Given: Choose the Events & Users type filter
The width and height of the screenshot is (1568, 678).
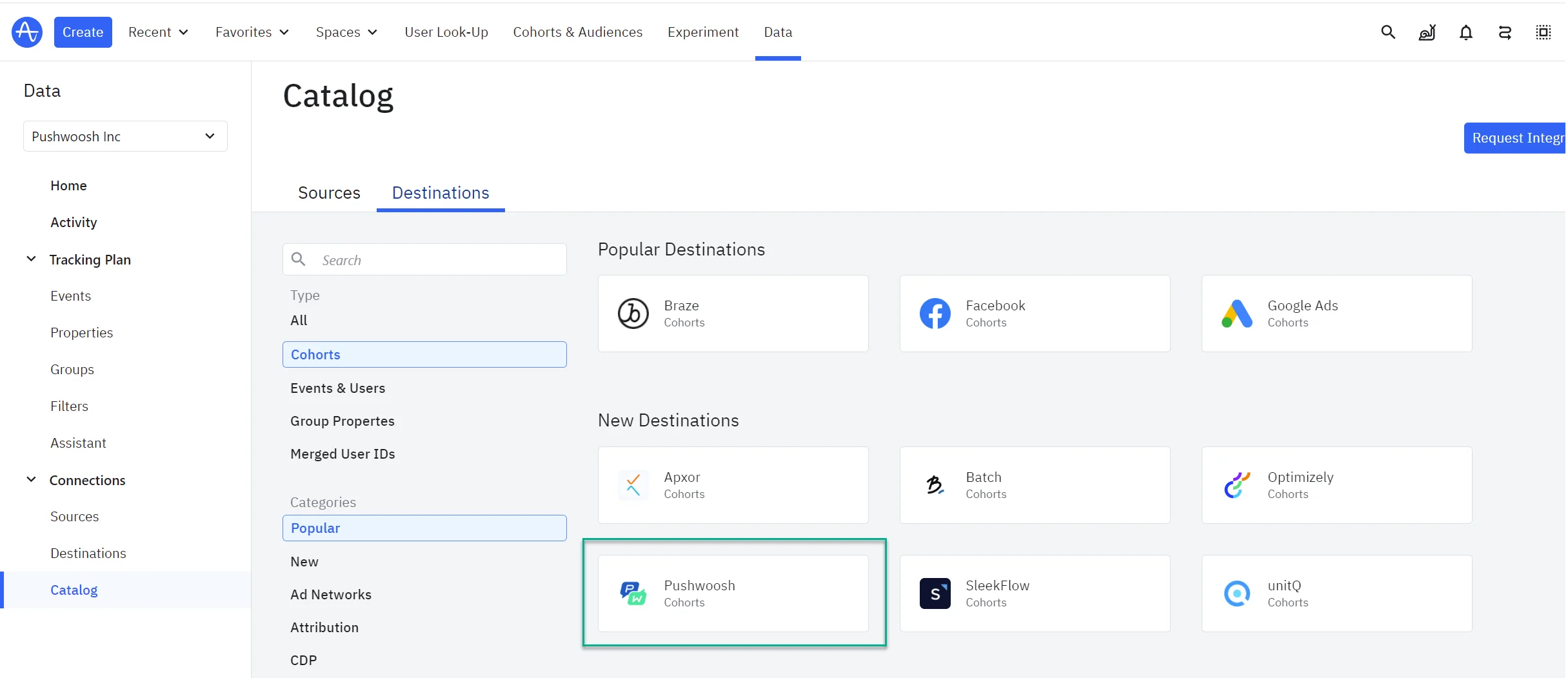Looking at the screenshot, I should pyautogui.click(x=337, y=388).
